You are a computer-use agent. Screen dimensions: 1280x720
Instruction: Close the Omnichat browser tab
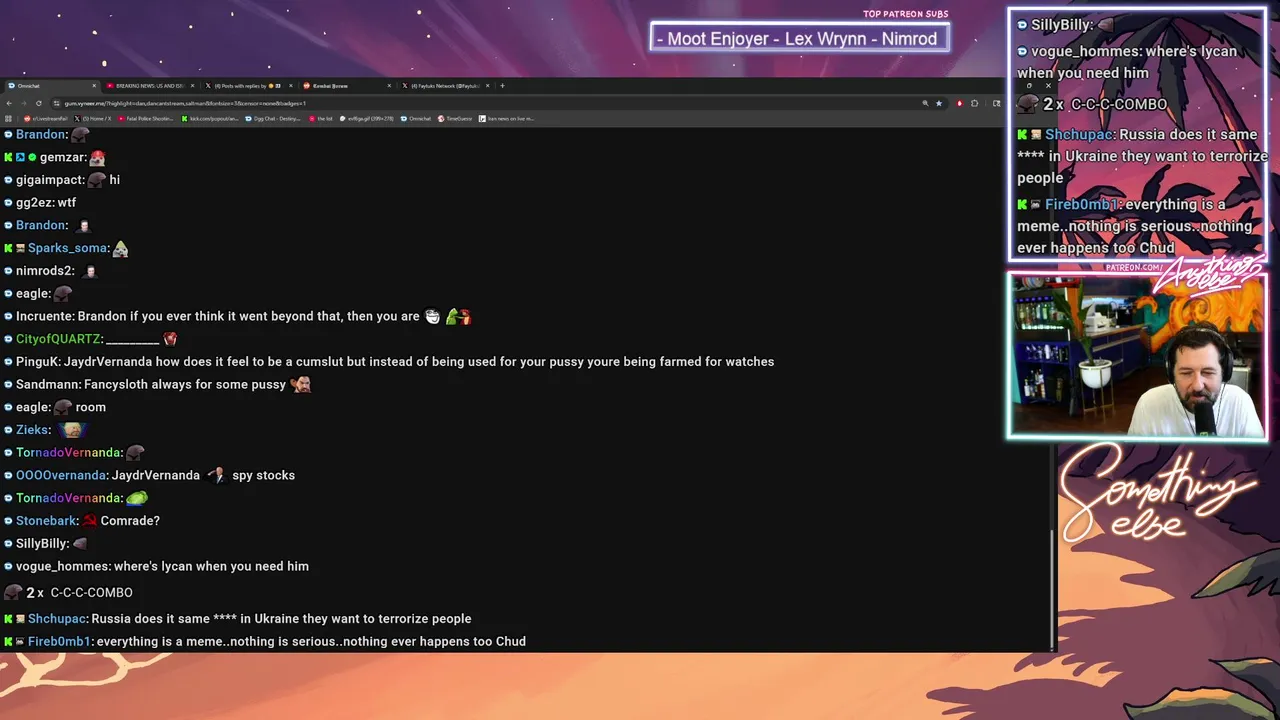click(x=94, y=86)
